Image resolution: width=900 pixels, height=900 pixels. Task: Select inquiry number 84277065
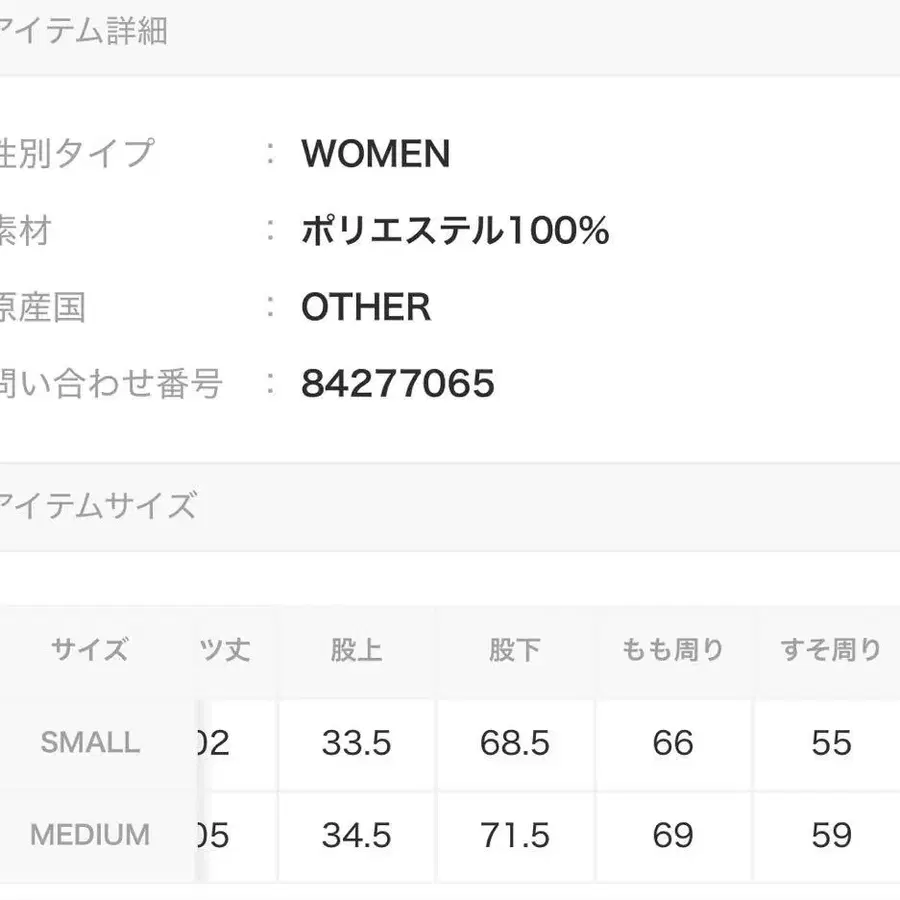(x=398, y=383)
